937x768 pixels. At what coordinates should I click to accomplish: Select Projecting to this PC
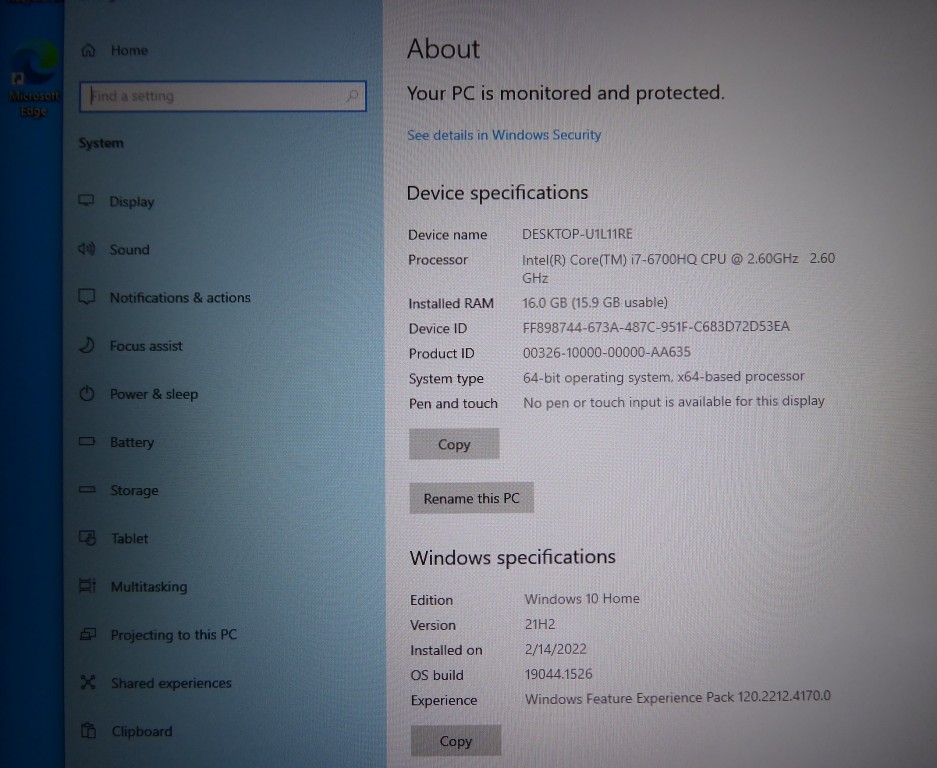point(174,635)
